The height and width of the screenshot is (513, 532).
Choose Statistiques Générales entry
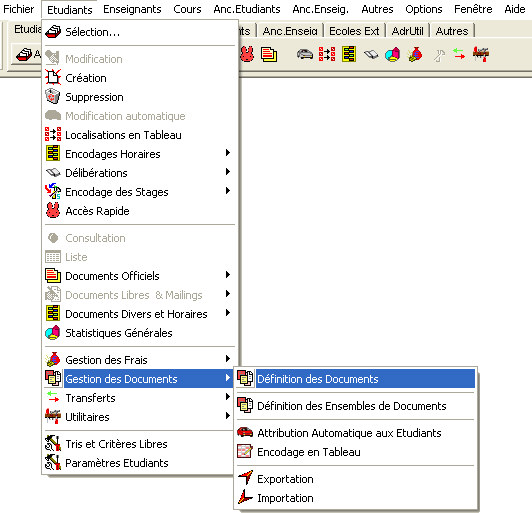(139, 333)
